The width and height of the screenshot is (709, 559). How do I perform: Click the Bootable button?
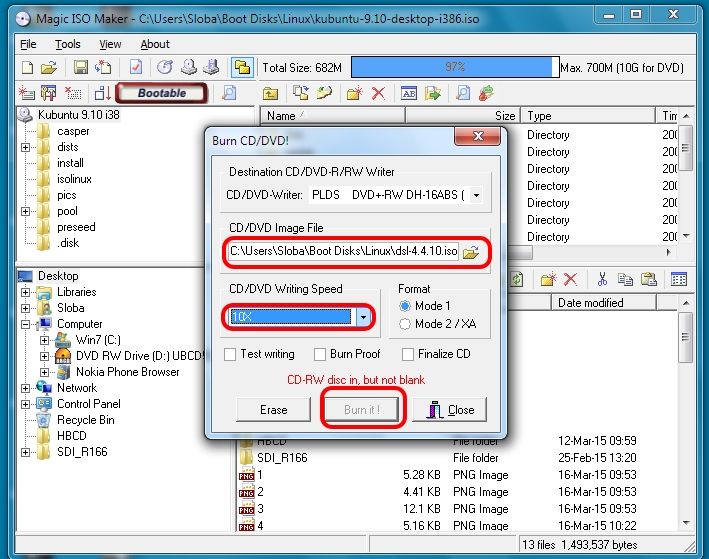(x=162, y=93)
